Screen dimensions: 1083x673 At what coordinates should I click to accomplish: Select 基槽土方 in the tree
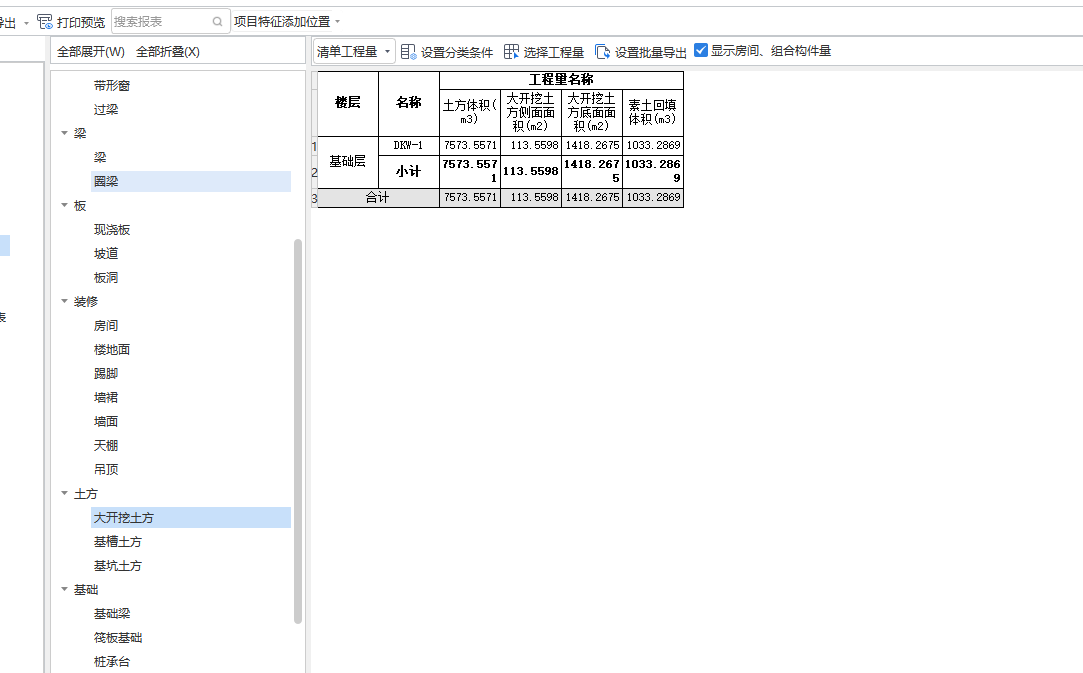coord(117,542)
